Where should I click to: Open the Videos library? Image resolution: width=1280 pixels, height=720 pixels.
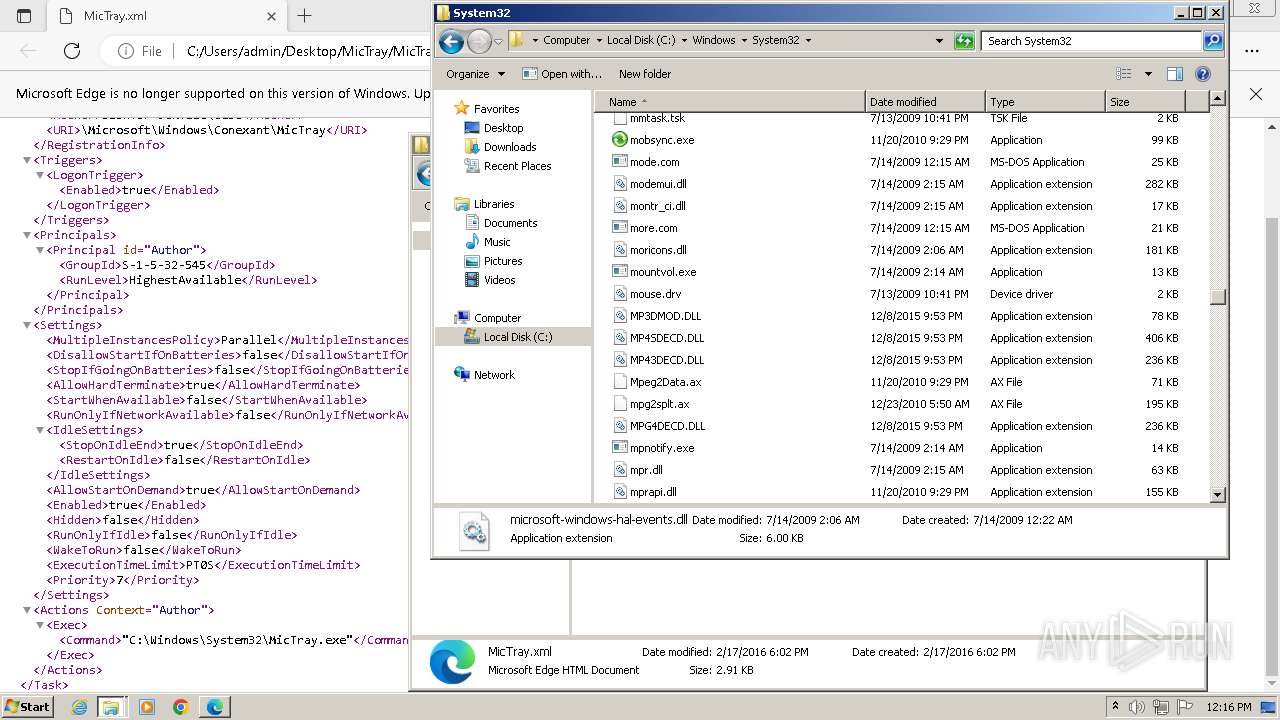tap(499, 280)
